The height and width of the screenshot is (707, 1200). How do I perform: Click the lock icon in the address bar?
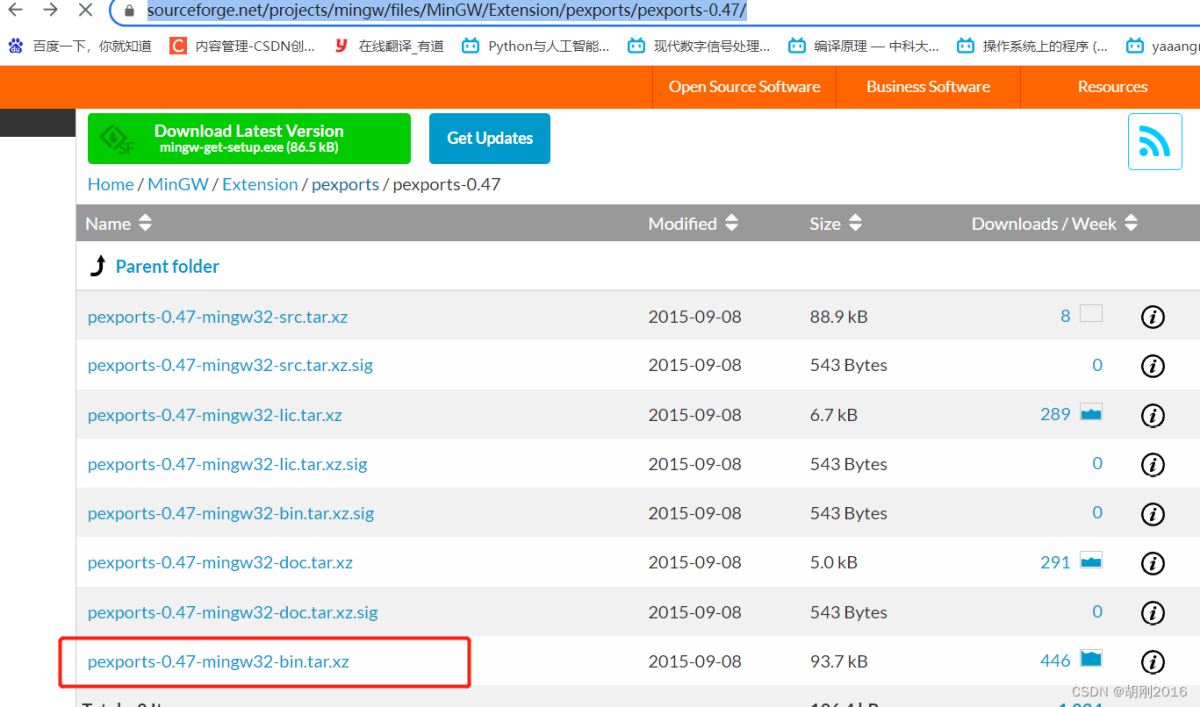click(x=128, y=11)
